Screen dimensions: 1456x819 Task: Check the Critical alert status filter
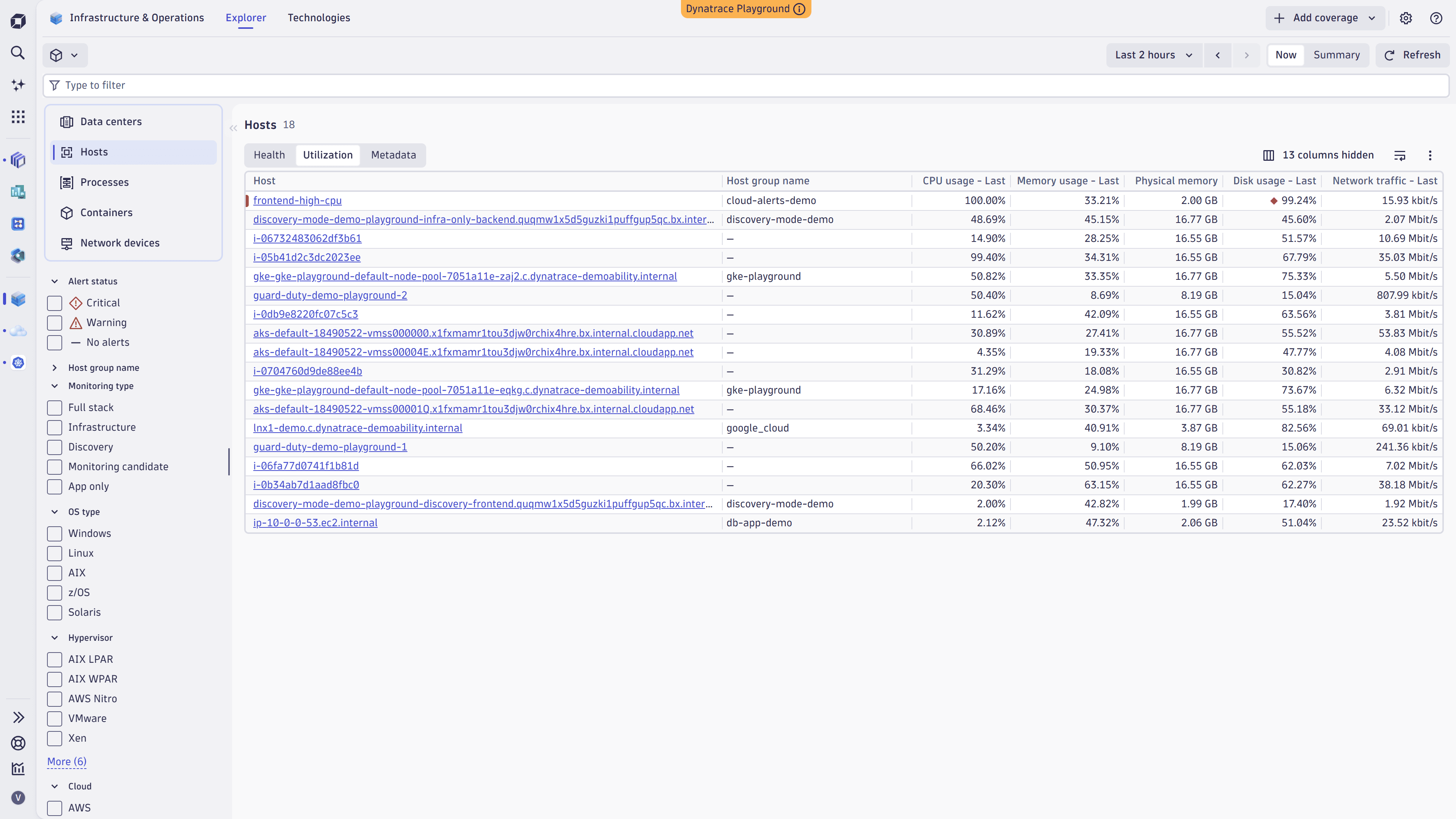[x=55, y=303]
